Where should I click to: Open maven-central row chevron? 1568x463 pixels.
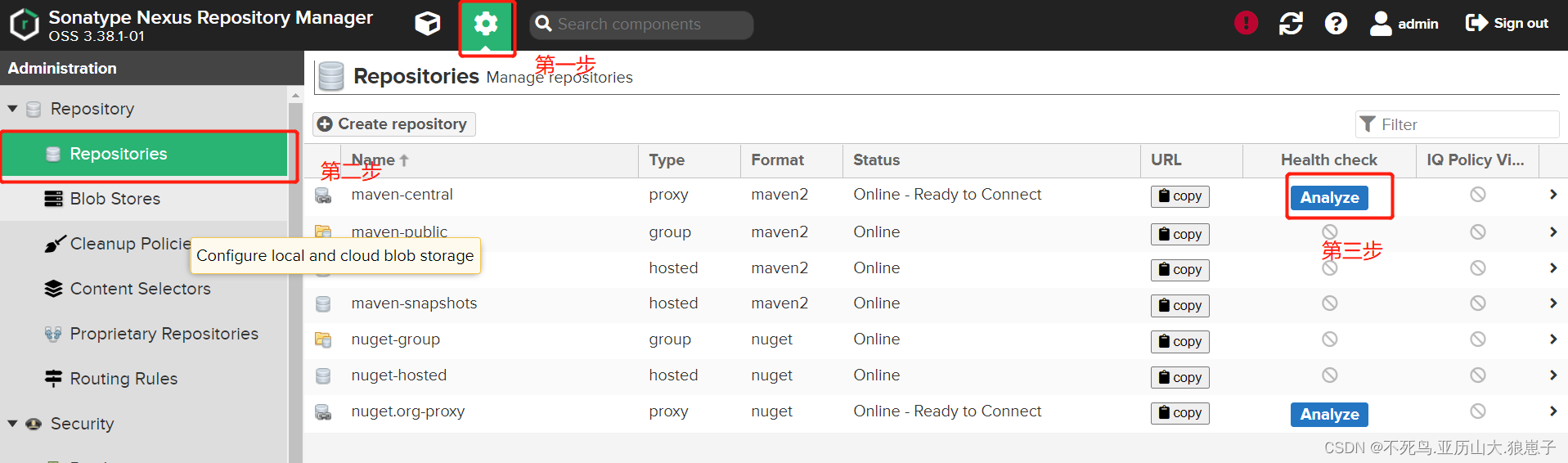coord(1552,195)
